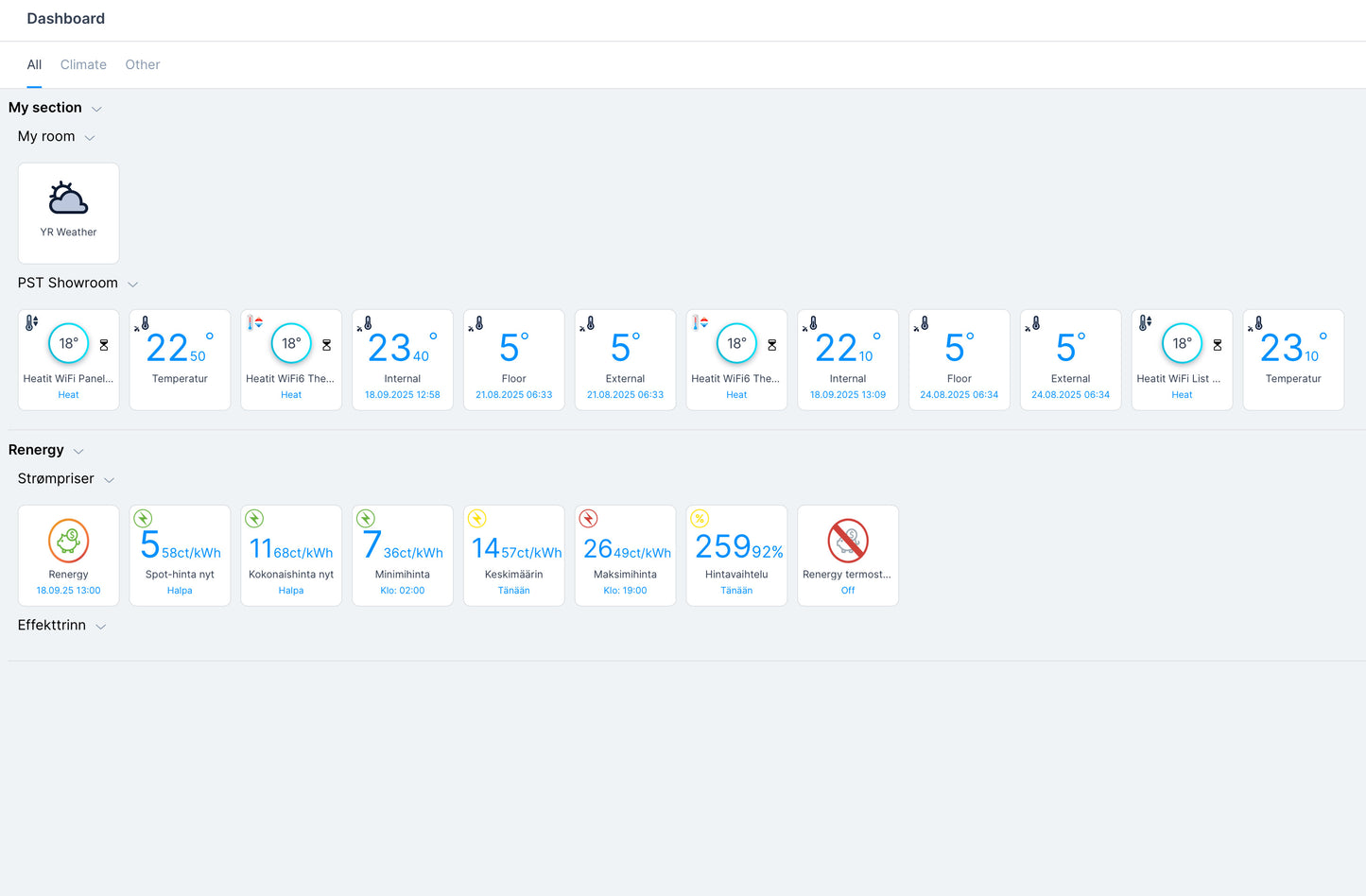
Task: Click thermometer icon on Heatit WiFi List tile
Action: (x=1145, y=323)
